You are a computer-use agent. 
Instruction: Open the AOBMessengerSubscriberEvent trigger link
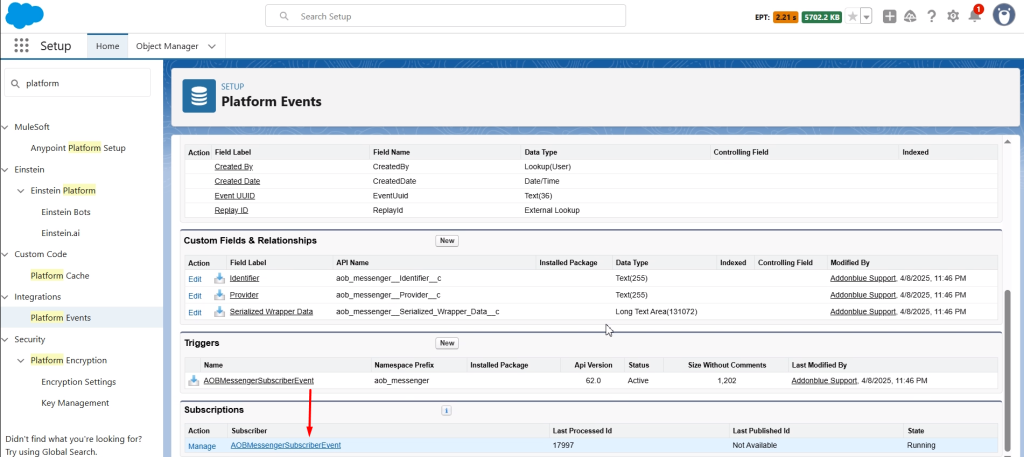[259, 380]
